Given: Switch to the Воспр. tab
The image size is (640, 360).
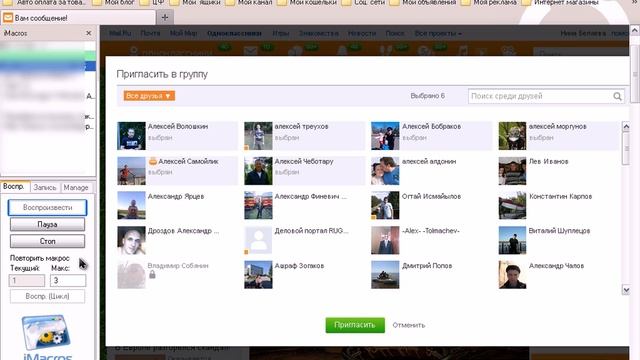Looking at the screenshot, I should pos(14,187).
